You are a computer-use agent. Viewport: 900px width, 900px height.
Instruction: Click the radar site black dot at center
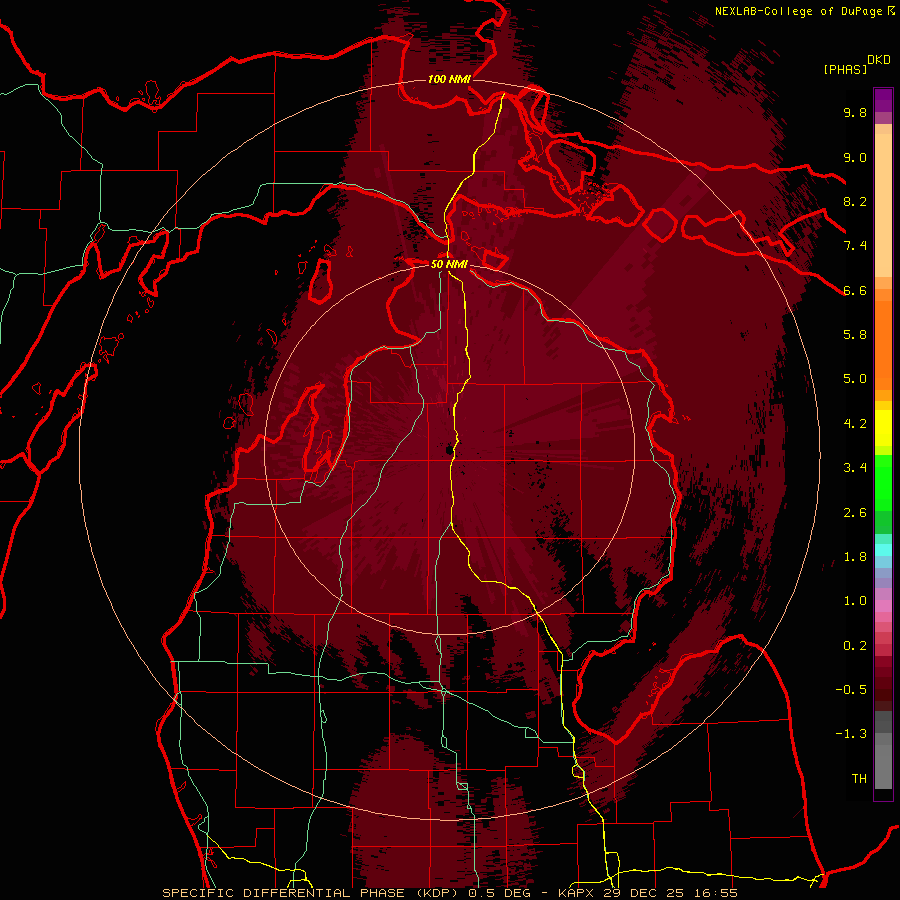(448, 449)
